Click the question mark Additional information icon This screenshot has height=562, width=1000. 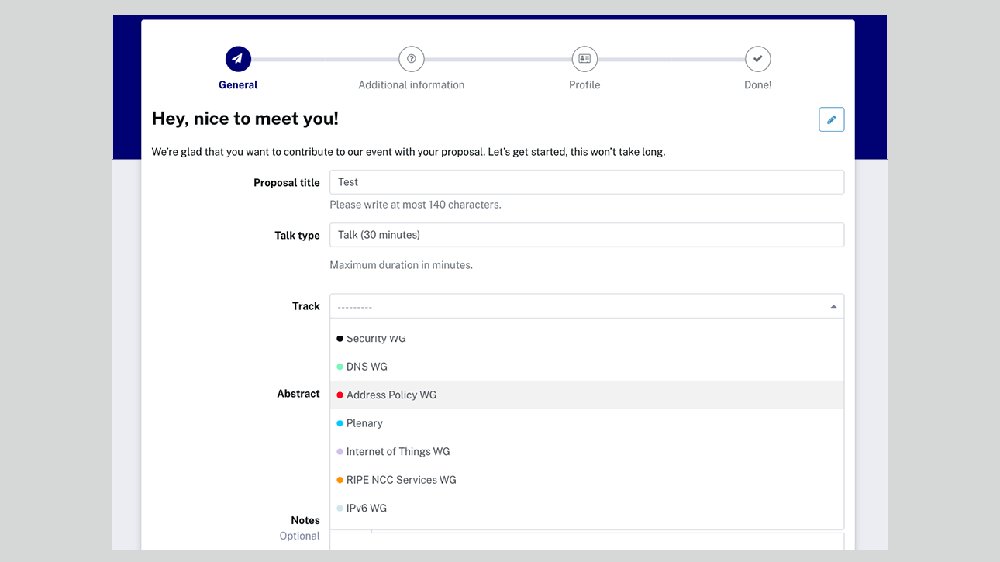point(411,59)
